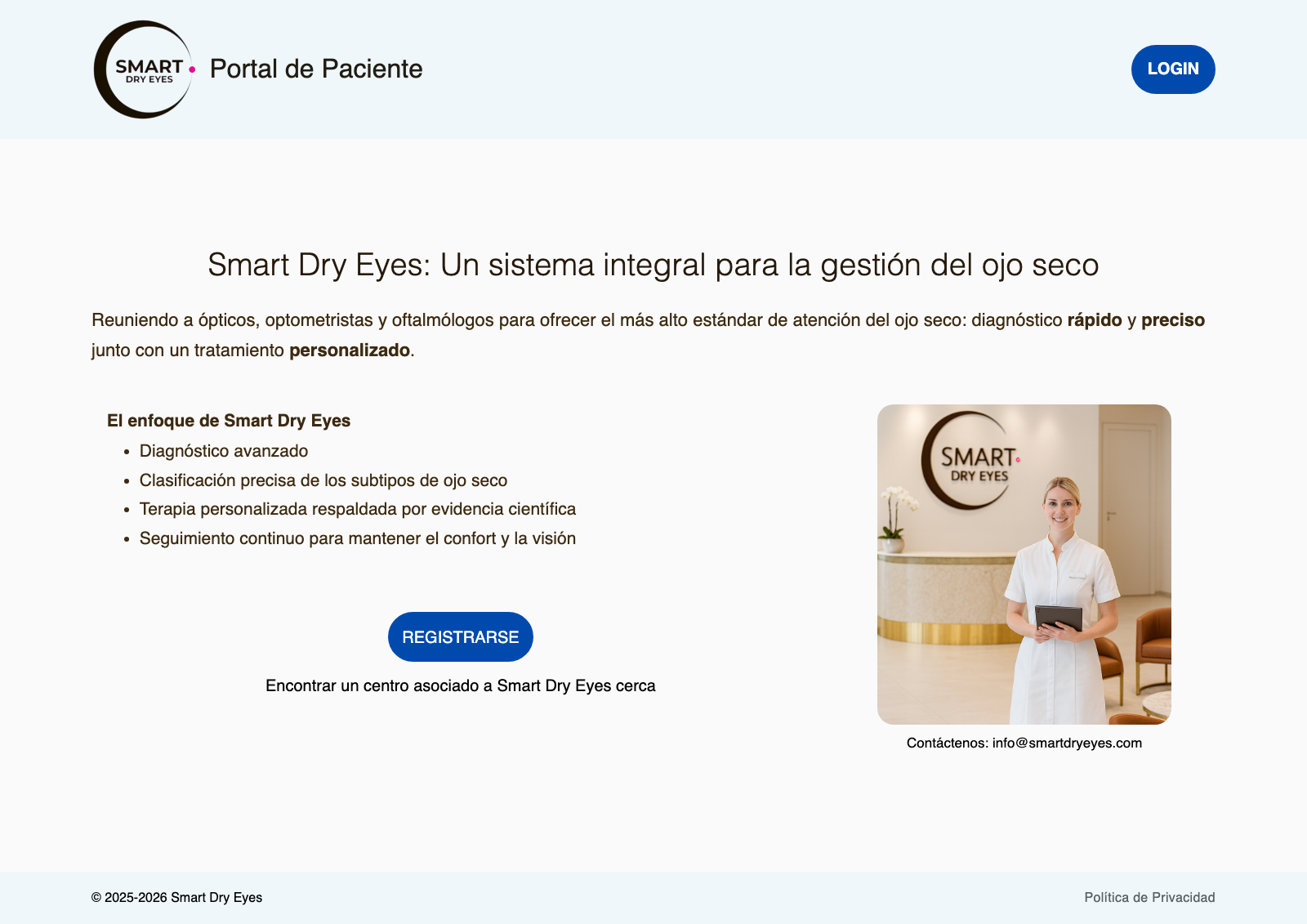Click the Seguimiento continuo bullet item
1307x924 pixels.
point(358,538)
